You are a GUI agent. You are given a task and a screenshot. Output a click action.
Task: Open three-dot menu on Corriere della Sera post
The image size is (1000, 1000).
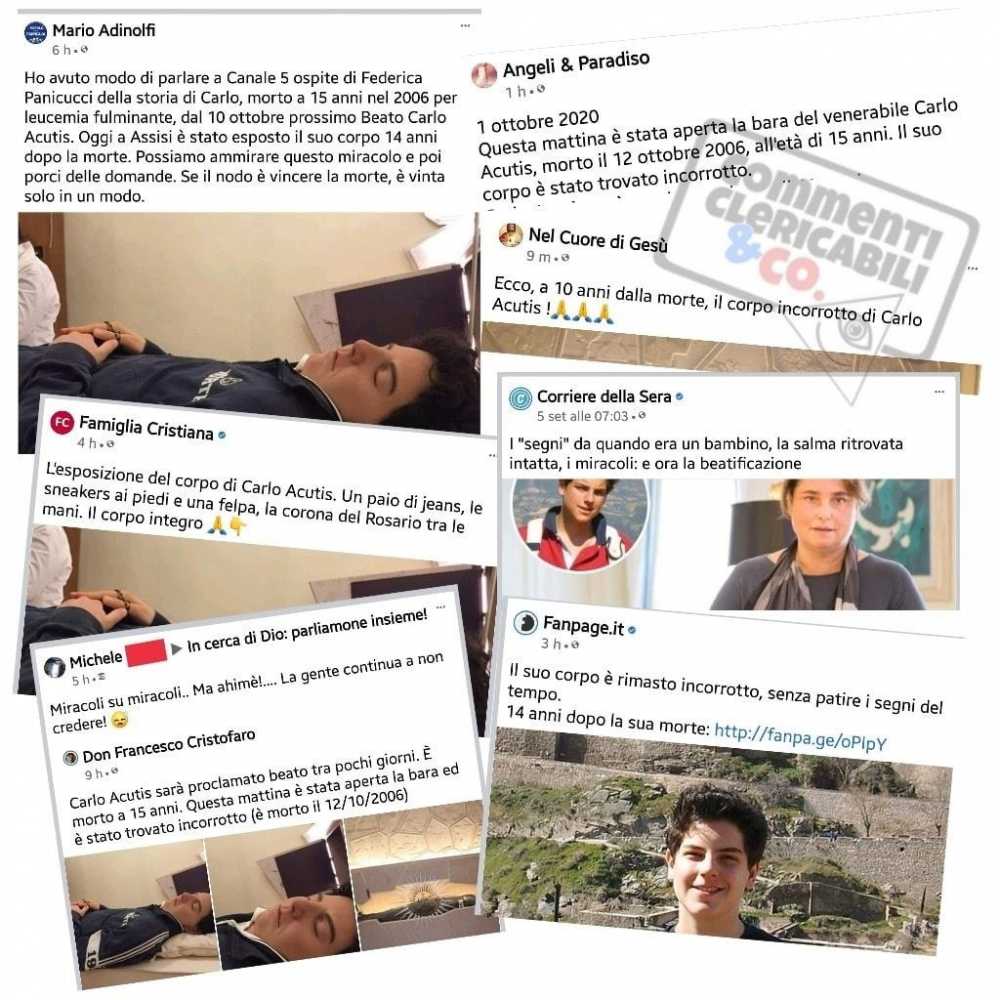tap(939, 392)
